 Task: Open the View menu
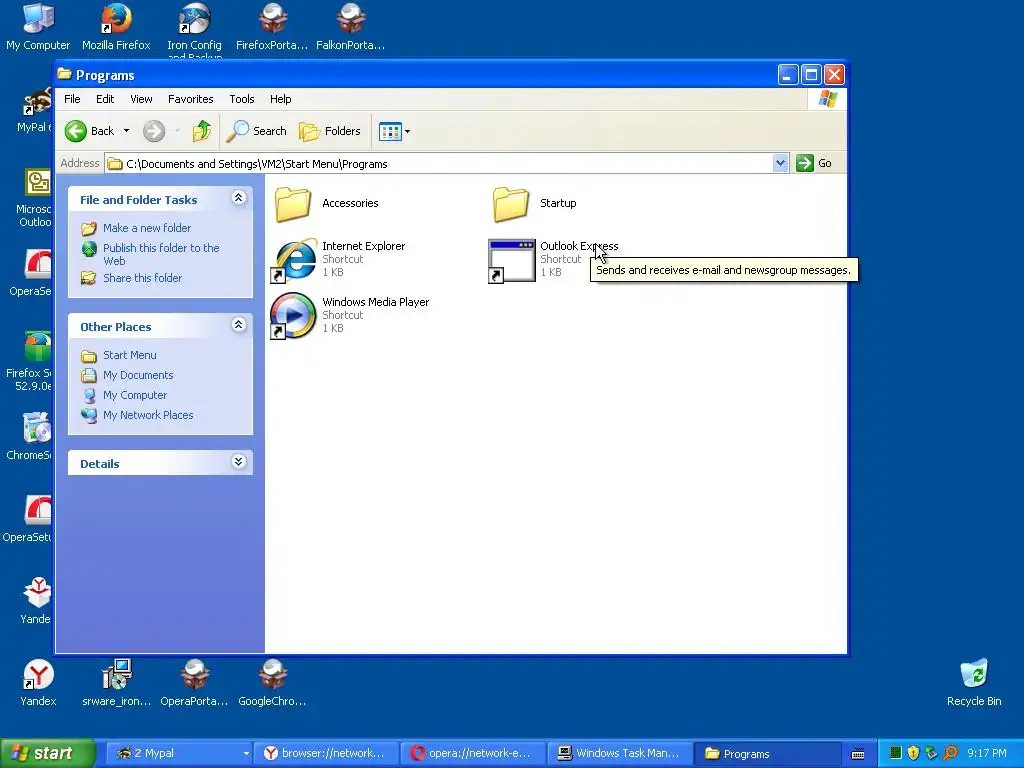(141, 99)
